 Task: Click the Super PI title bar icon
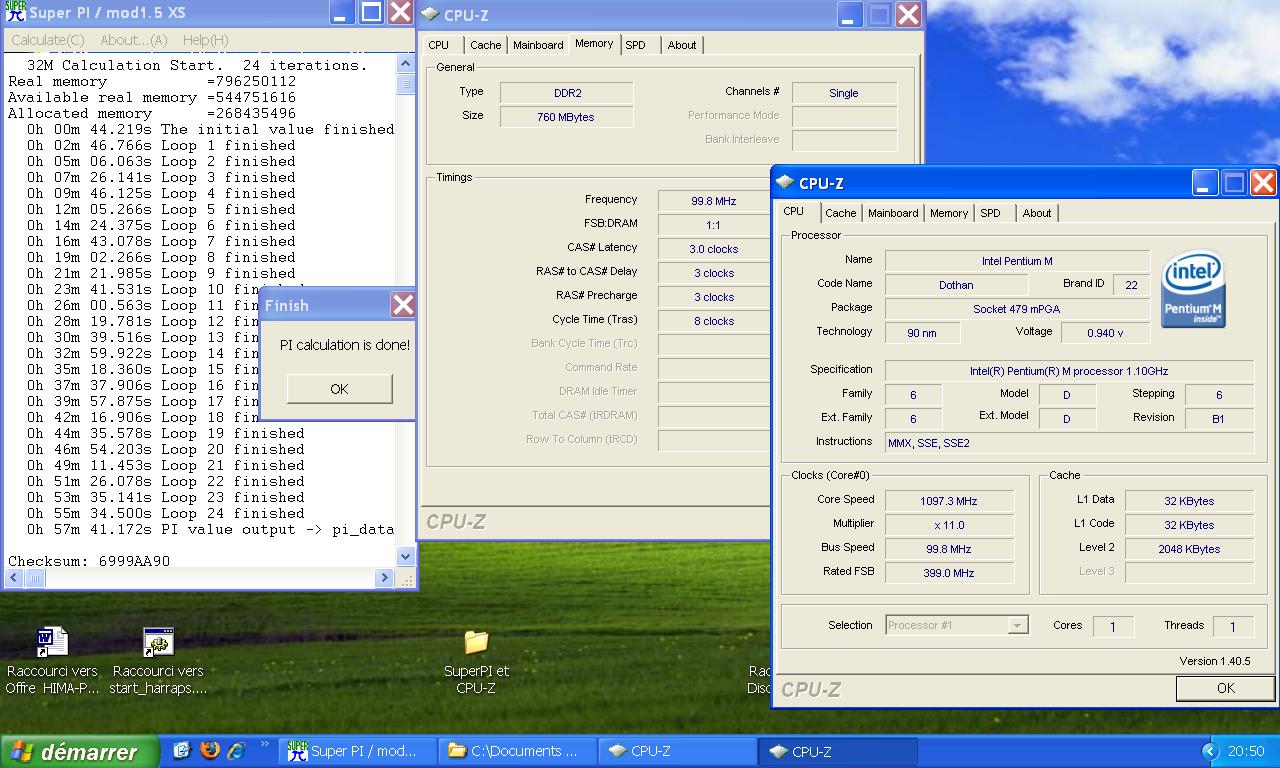(16, 12)
